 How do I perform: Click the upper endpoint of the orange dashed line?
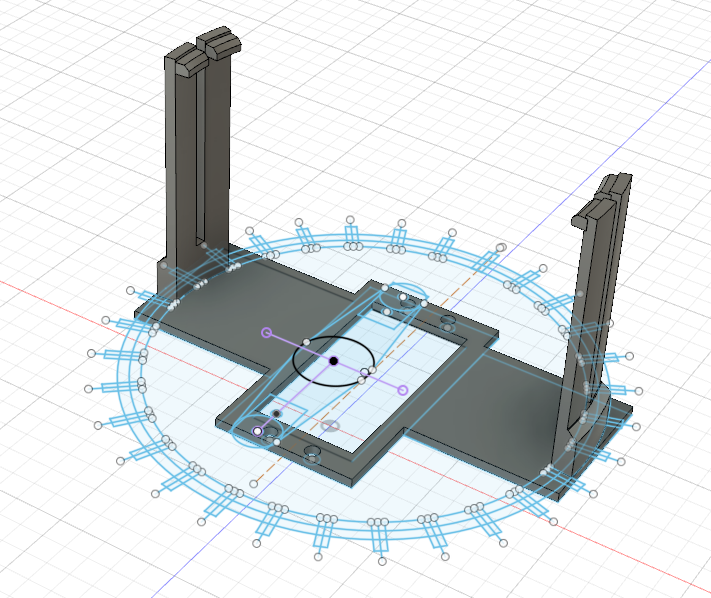pyautogui.click(x=501, y=248)
